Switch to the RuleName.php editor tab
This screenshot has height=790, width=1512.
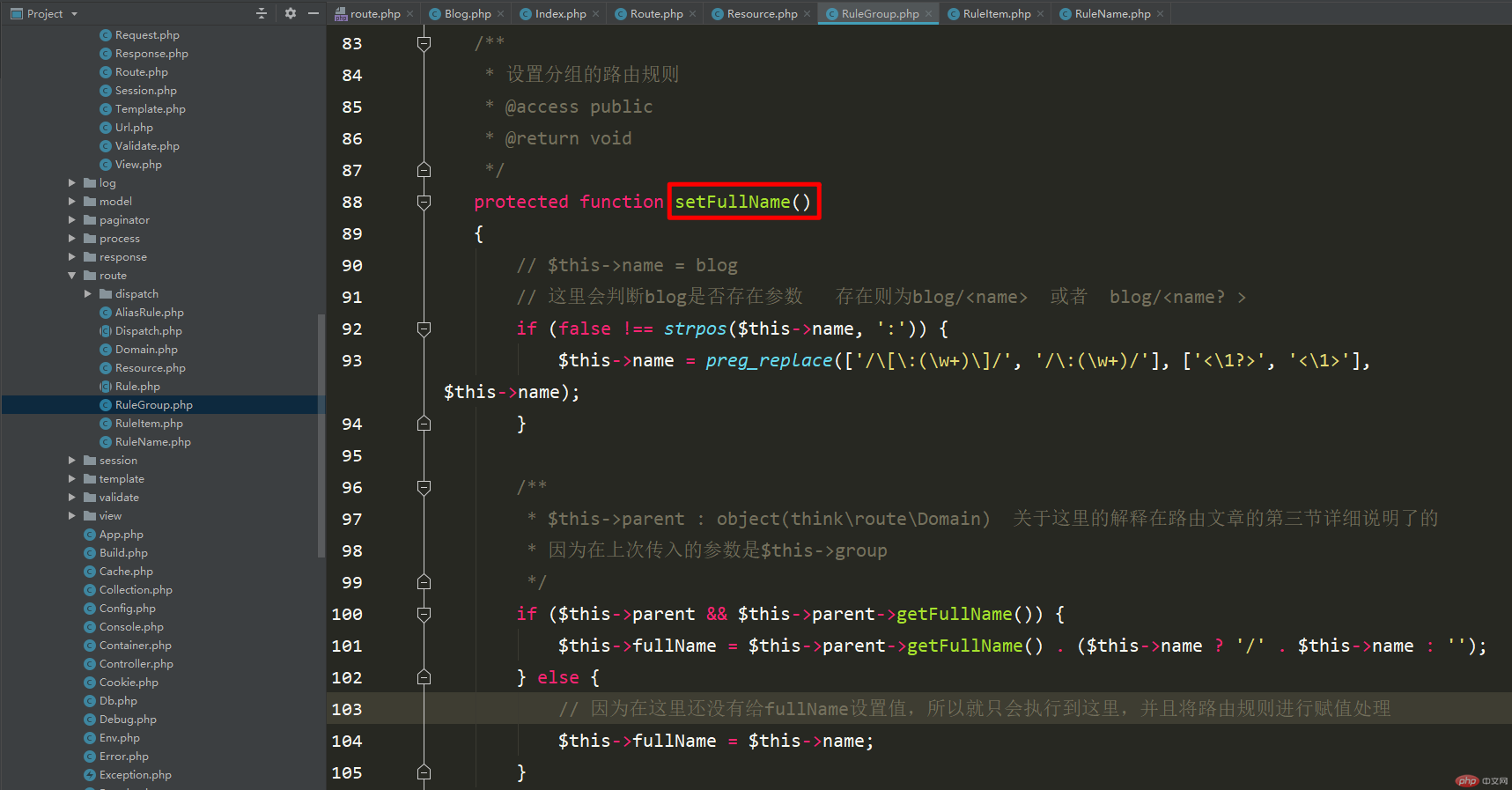tap(1112, 13)
